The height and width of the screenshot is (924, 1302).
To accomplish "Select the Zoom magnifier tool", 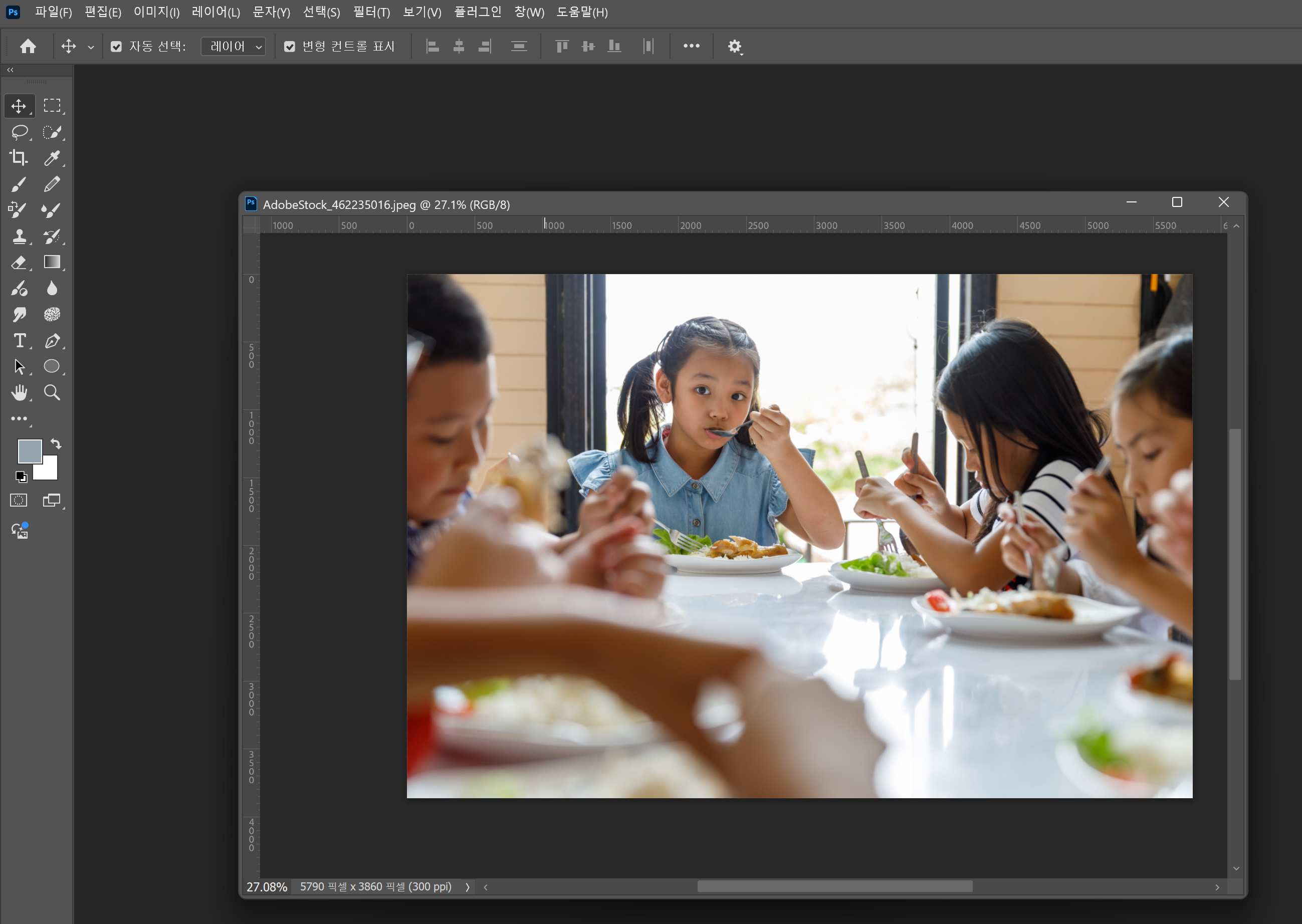I will (x=52, y=392).
